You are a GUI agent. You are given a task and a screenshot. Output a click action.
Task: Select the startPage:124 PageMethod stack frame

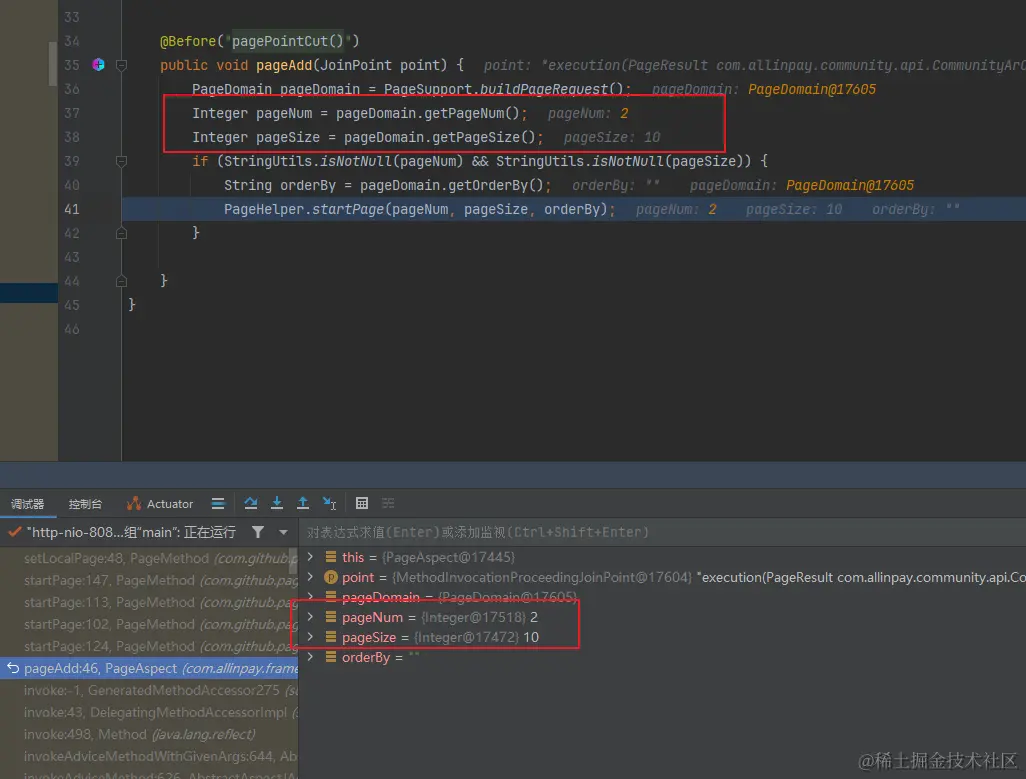[149, 646]
